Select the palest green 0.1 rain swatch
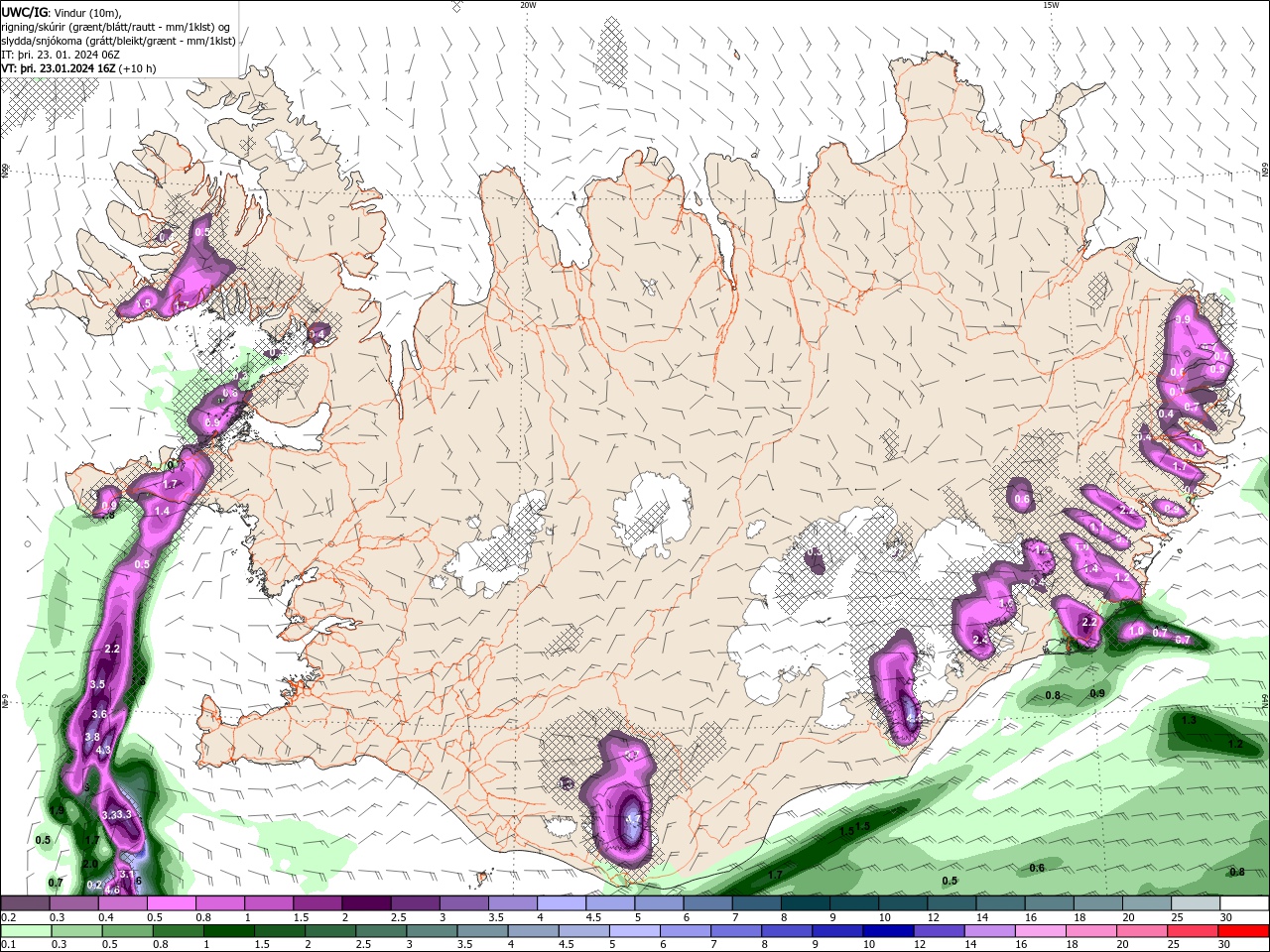The image size is (1270, 952). [x=27, y=931]
